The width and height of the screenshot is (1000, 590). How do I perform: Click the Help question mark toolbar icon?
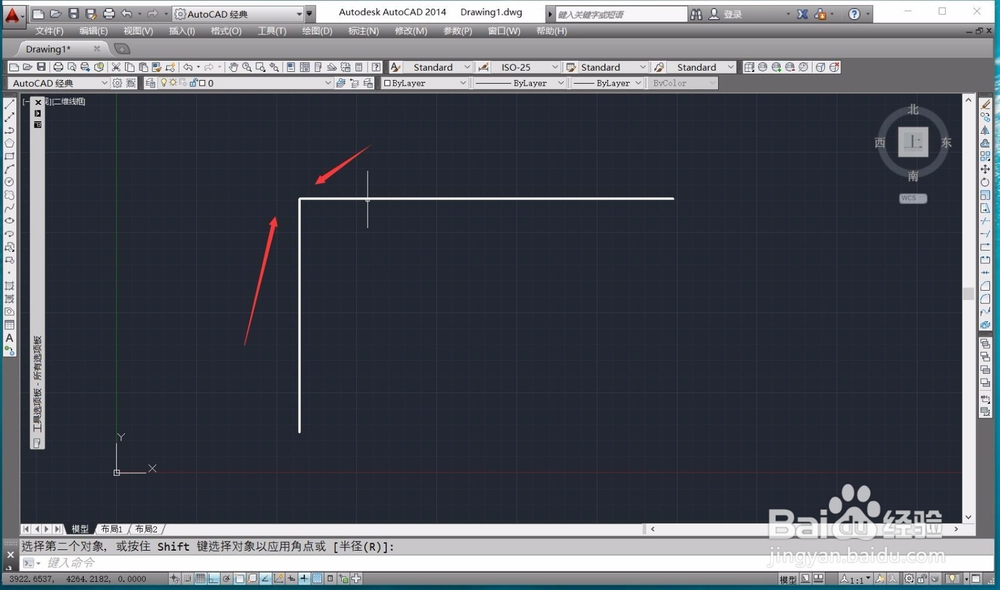point(376,67)
